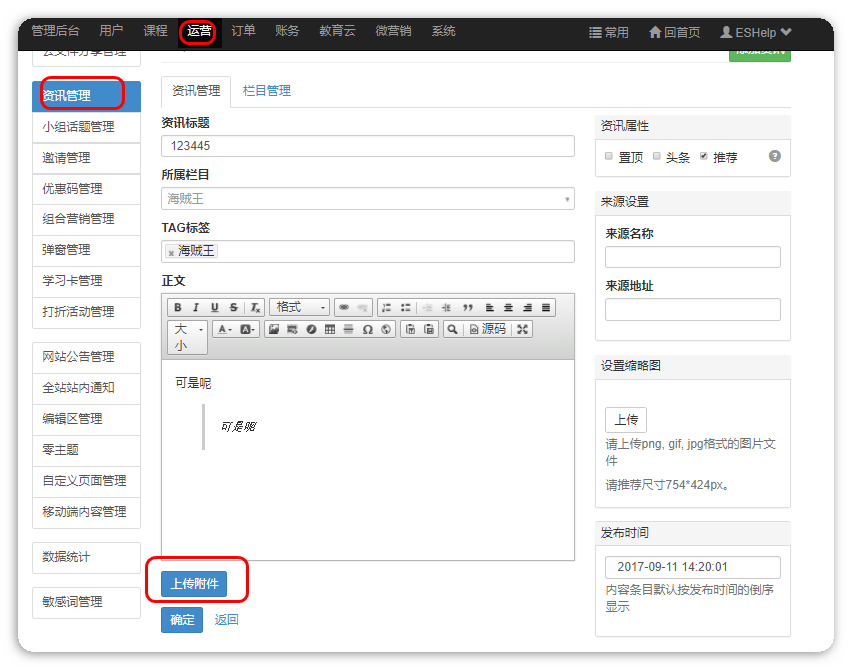The height and width of the screenshot is (670, 852).
Task: Click the 返回 link
Action: [226, 620]
